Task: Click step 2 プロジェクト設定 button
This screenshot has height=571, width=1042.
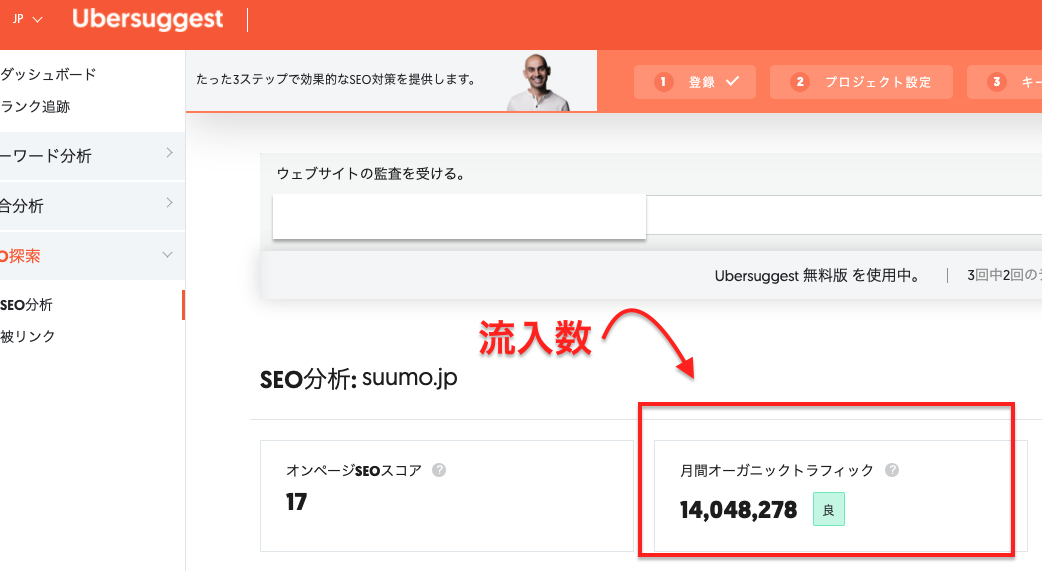Action: [861, 82]
